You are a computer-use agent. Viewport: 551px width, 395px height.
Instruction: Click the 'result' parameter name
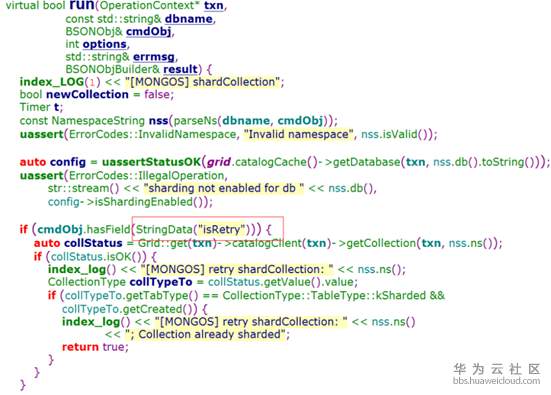click(x=180, y=69)
